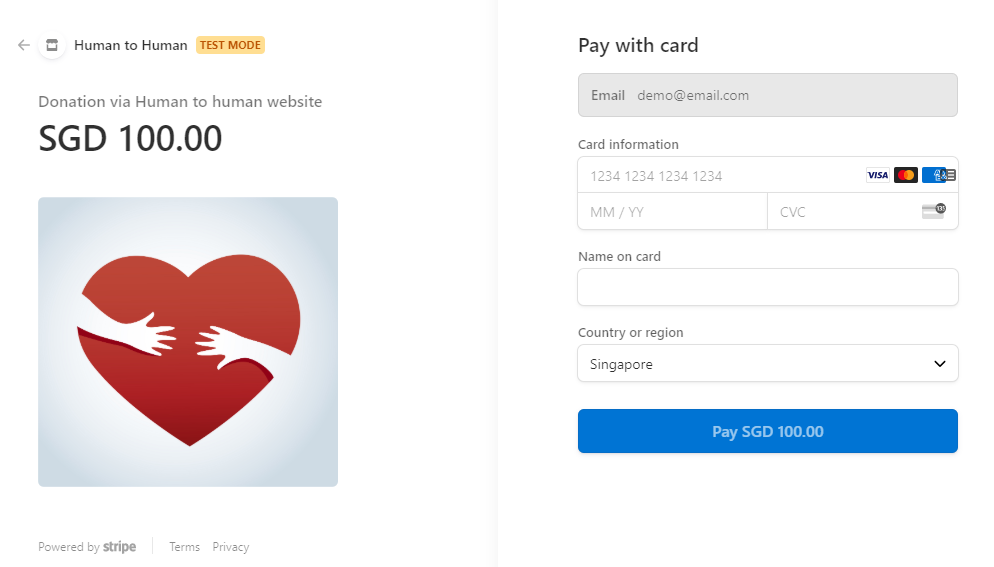Click the Name on card field
Screen dimensions: 994x567
tap(768, 287)
